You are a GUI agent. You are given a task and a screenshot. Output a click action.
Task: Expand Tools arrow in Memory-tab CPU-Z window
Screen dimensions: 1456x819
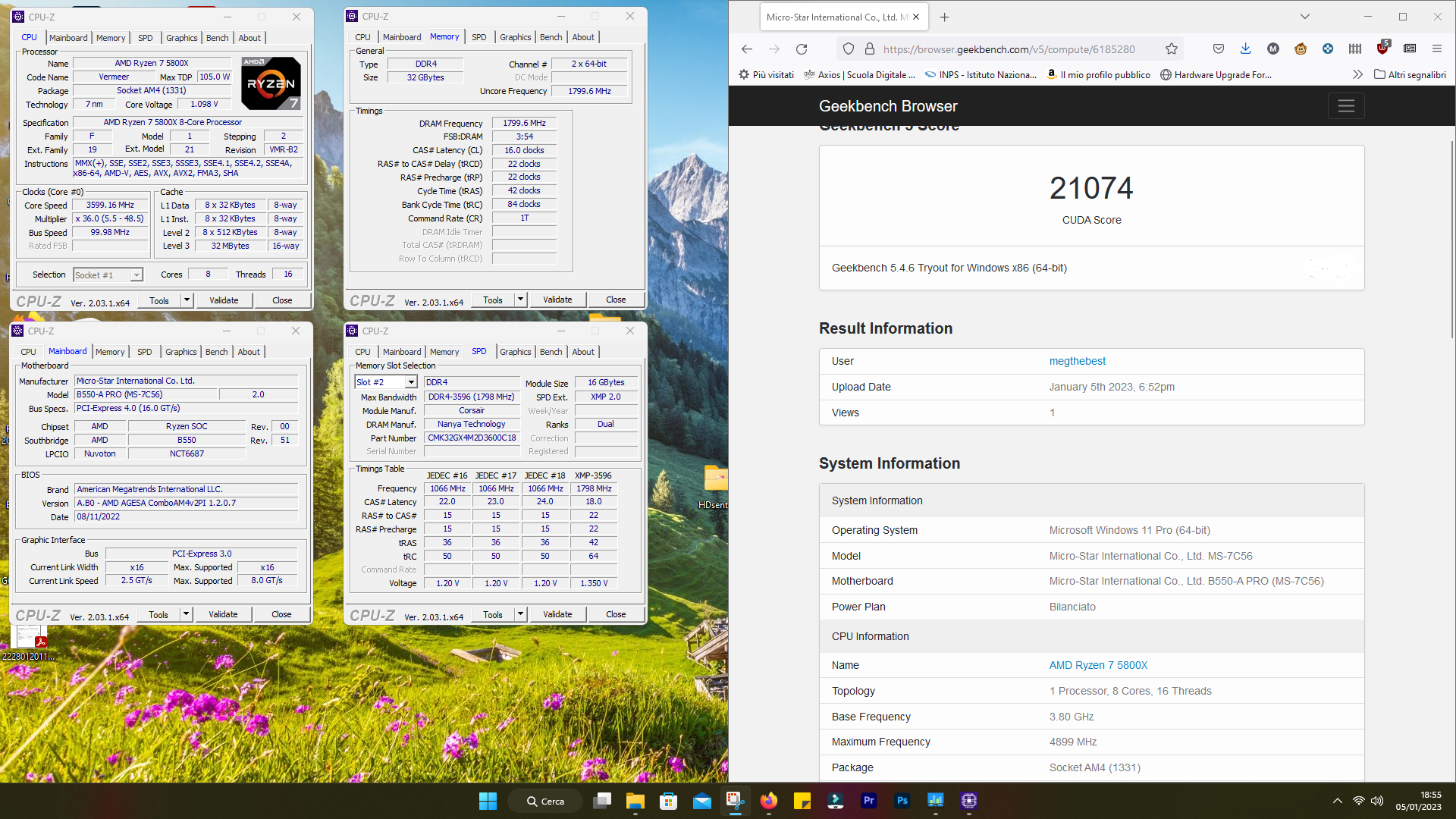(520, 300)
